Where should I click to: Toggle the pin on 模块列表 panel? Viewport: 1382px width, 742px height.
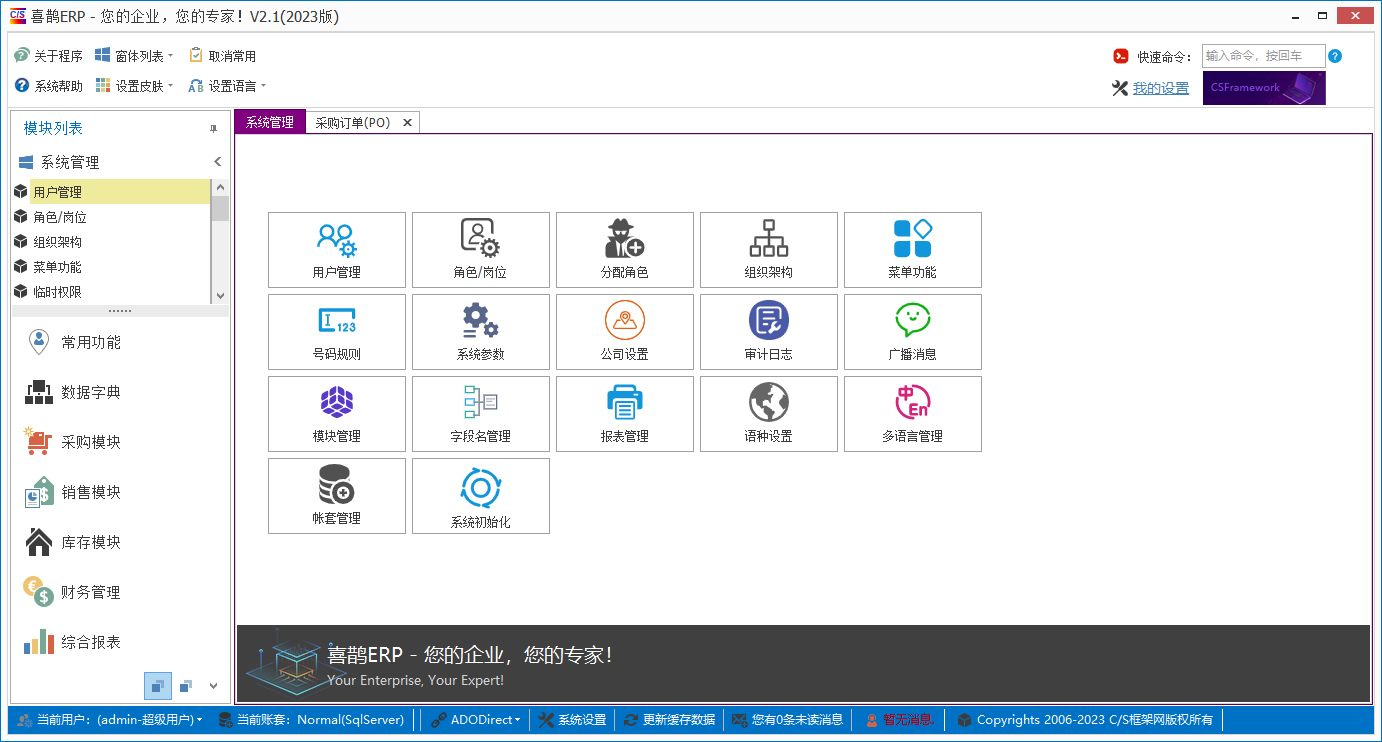click(213, 129)
